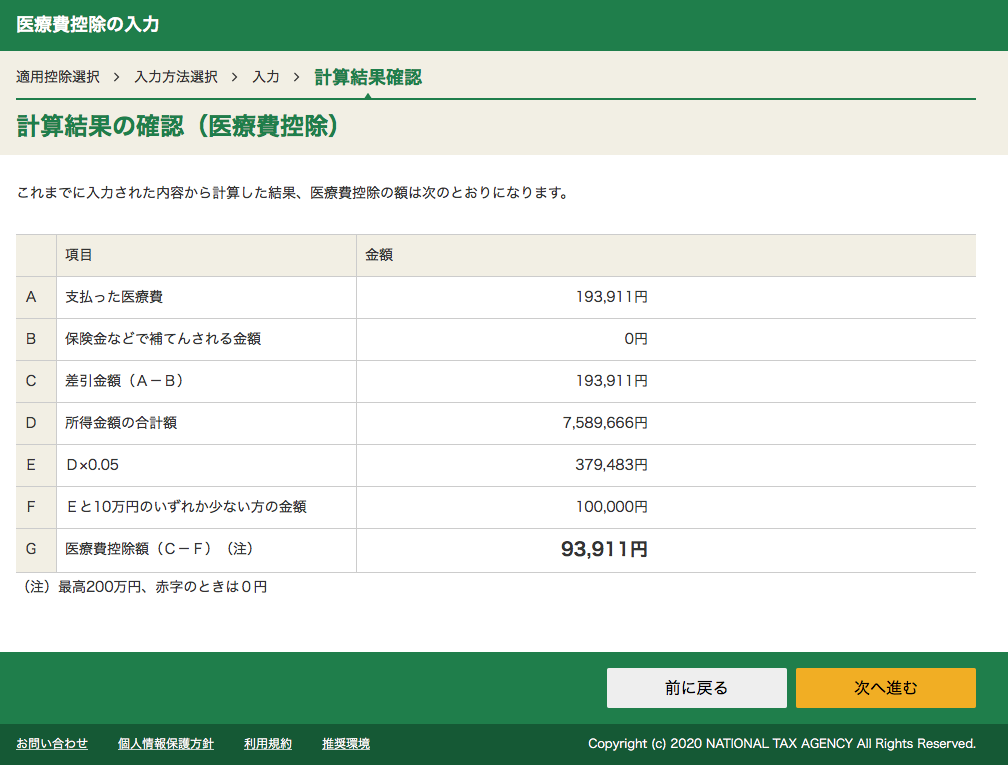The width and height of the screenshot is (1008, 771).
Task: Click the 支払った医療費 row label
Action: pos(113,297)
